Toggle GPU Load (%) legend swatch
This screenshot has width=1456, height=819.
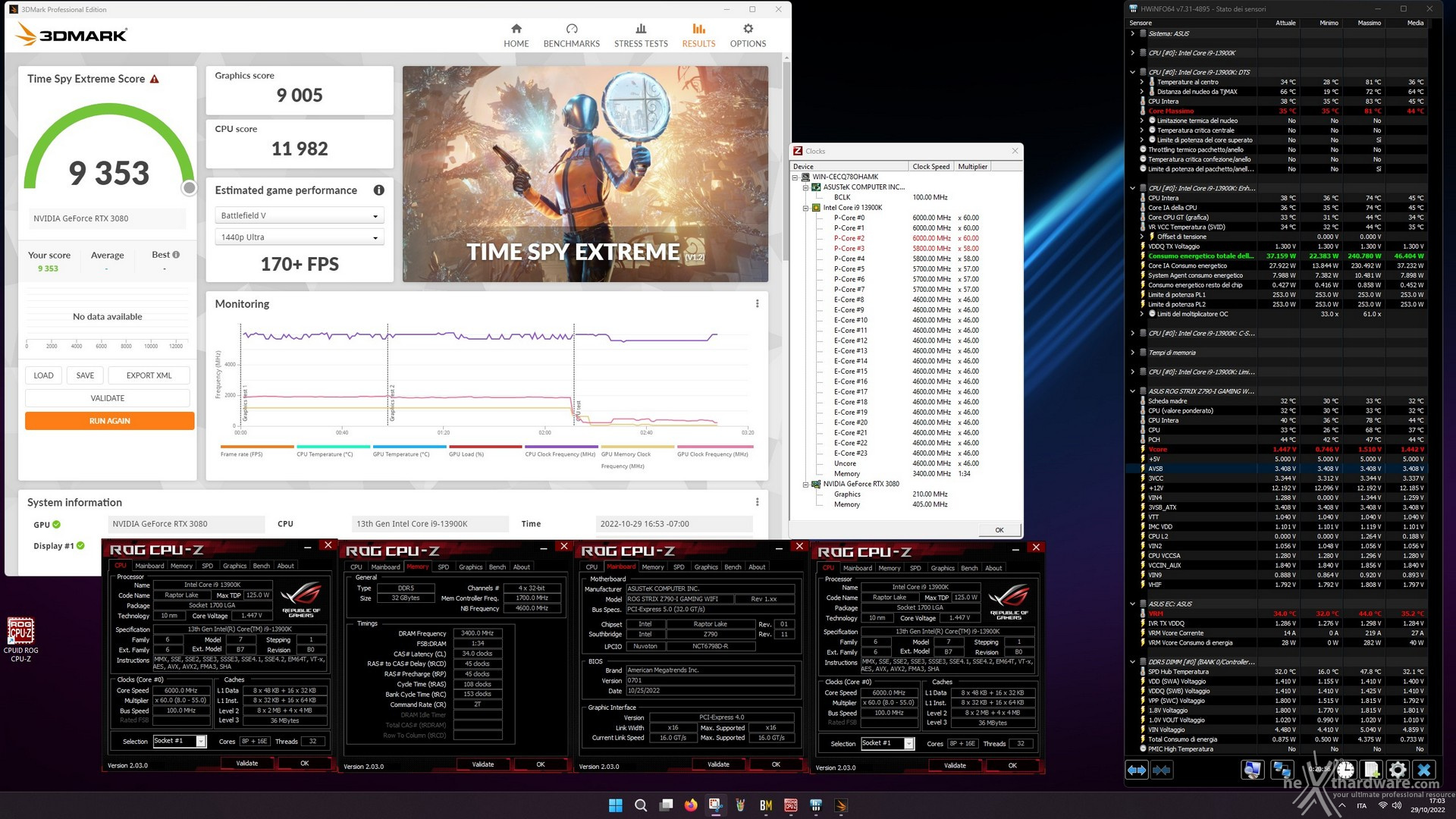pyautogui.click(x=485, y=447)
